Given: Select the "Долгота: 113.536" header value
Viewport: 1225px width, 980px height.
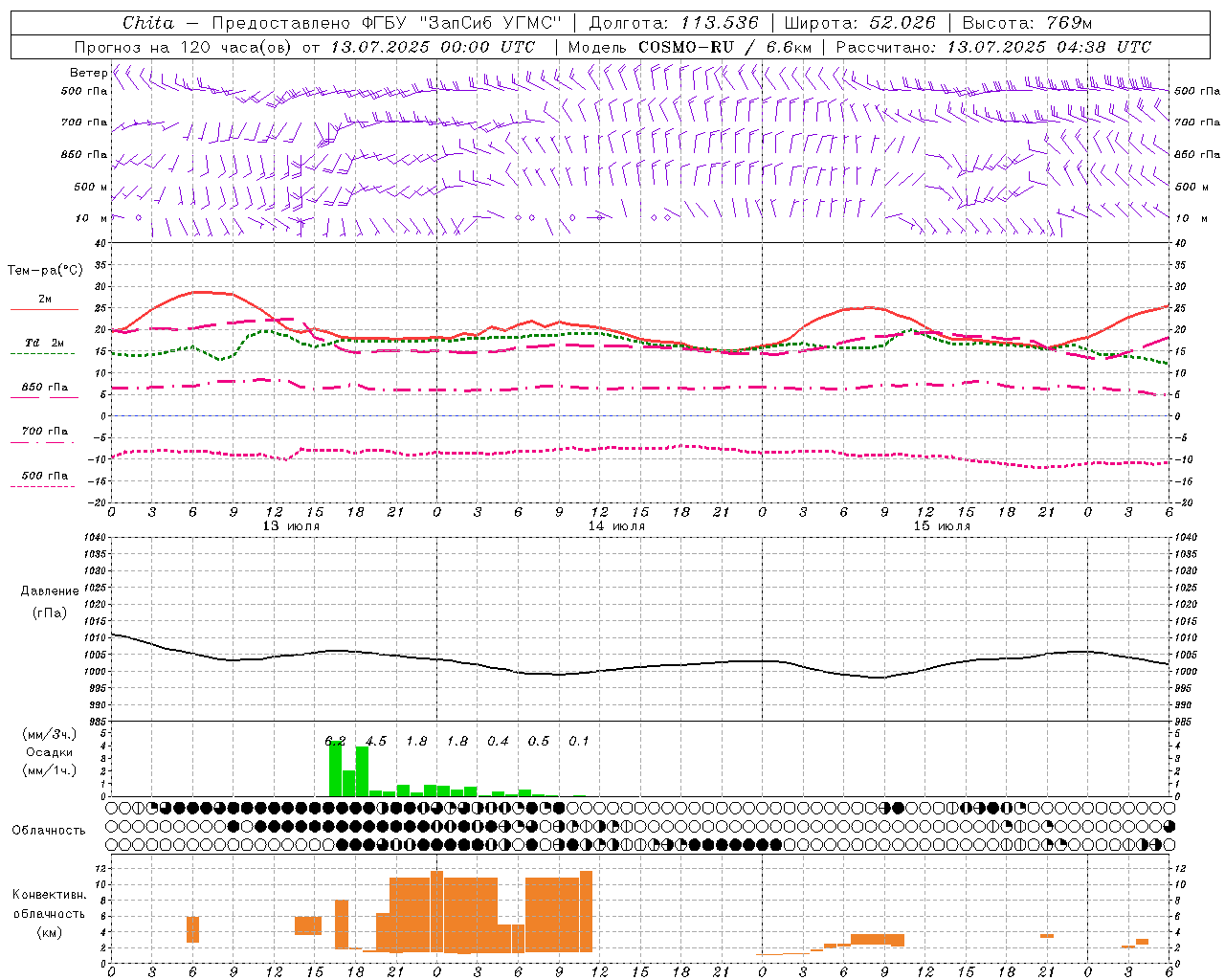Looking at the screenshot, I should (674, 23).
